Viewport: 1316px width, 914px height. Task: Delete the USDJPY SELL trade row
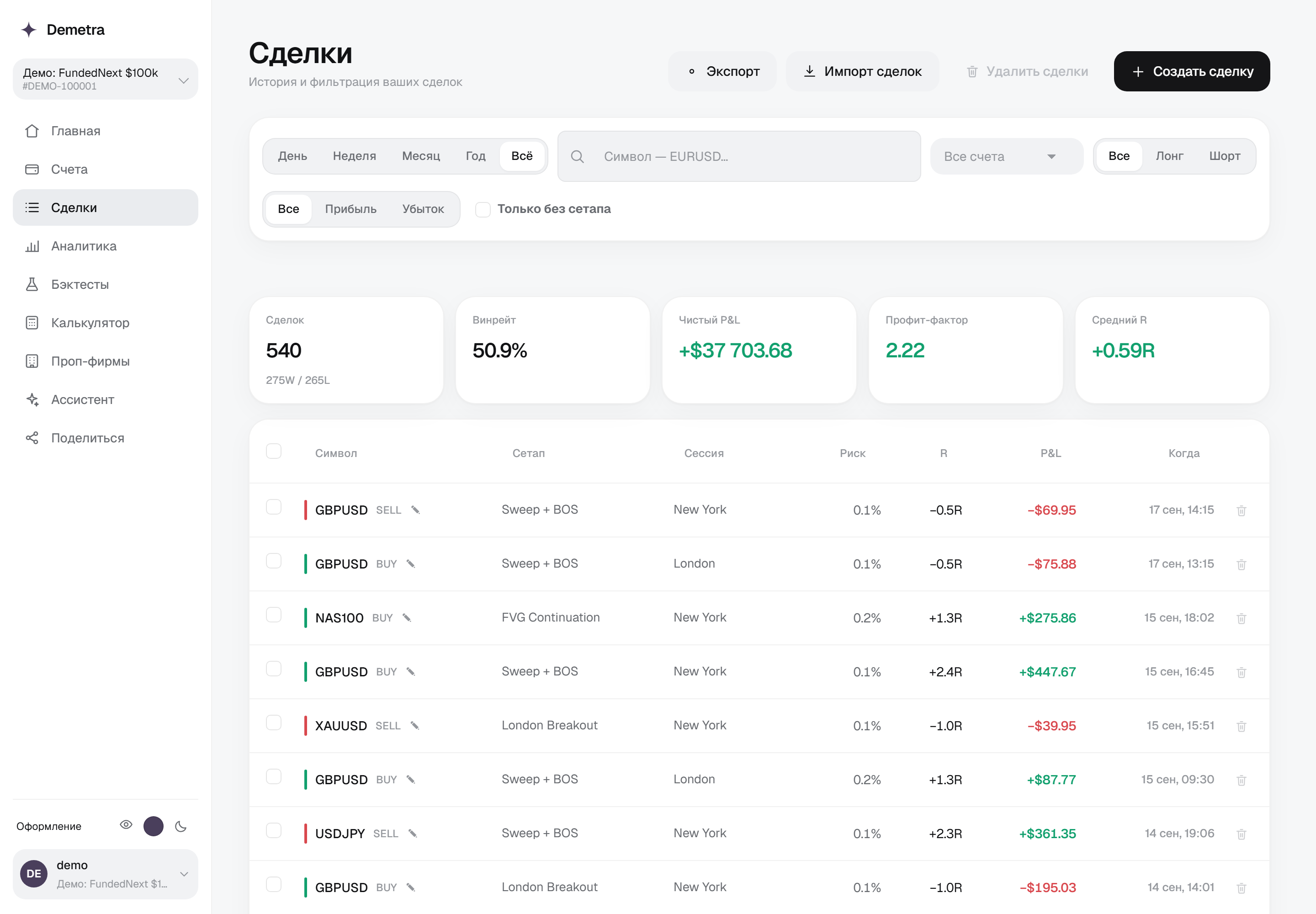[x=1241, y=834]
